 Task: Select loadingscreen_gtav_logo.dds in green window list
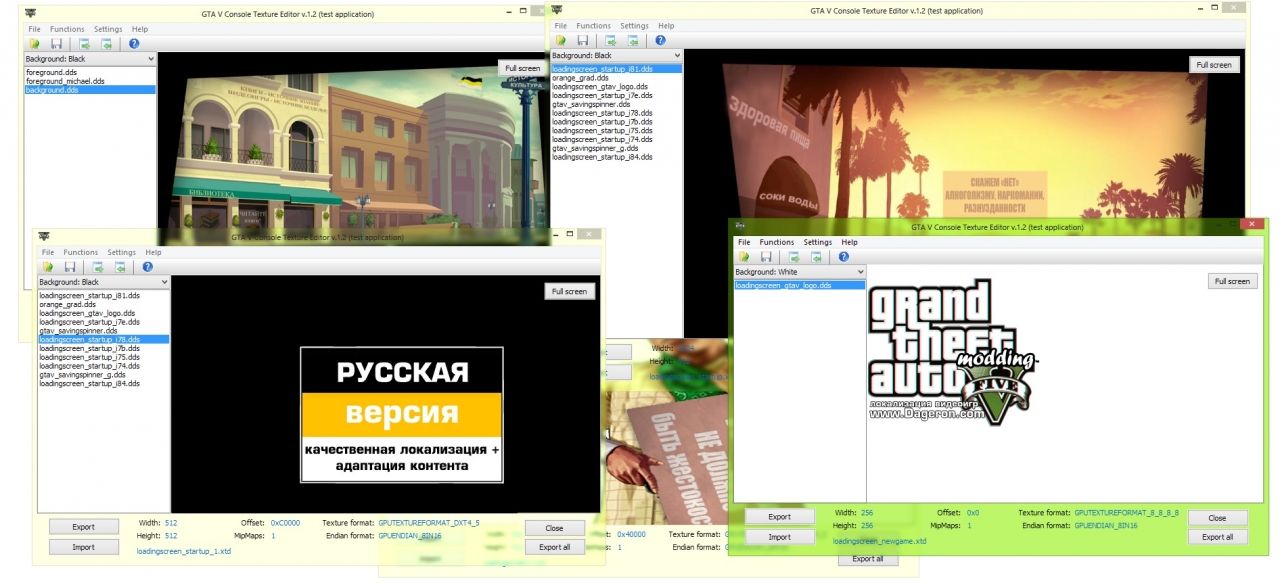[x=800, y=286]
